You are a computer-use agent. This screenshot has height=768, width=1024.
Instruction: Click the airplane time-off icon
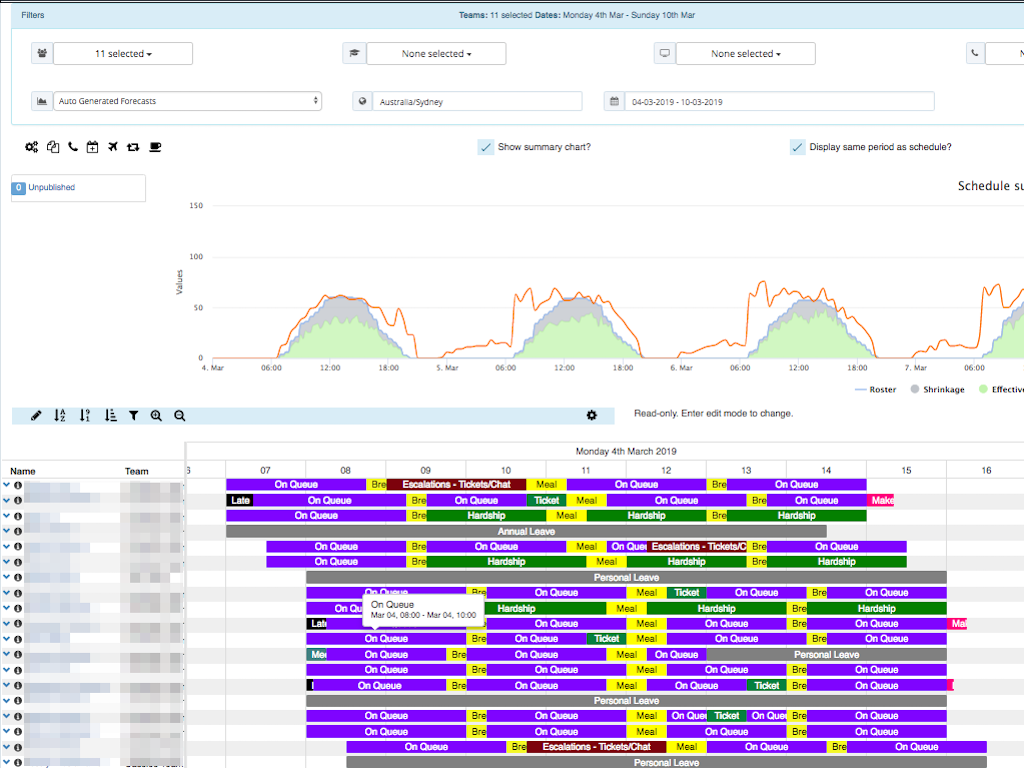[113, 147]
